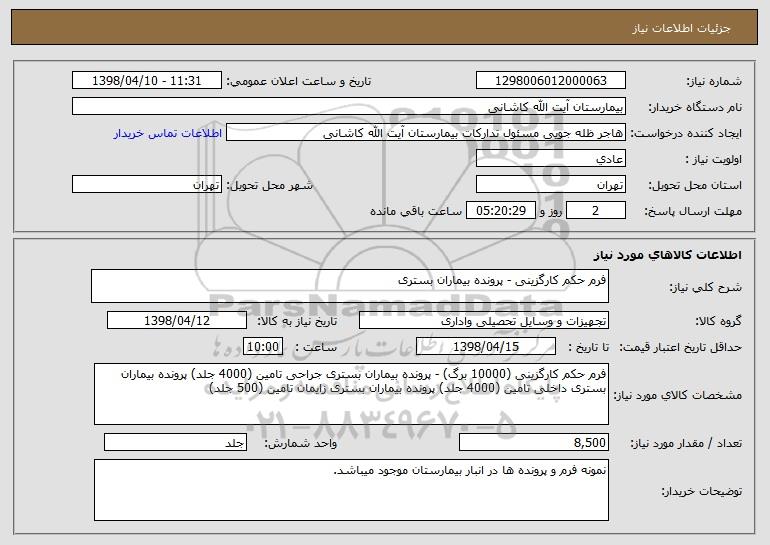Click the label گروه کالا
Viewport: 770px width, 545px height.
718,321
